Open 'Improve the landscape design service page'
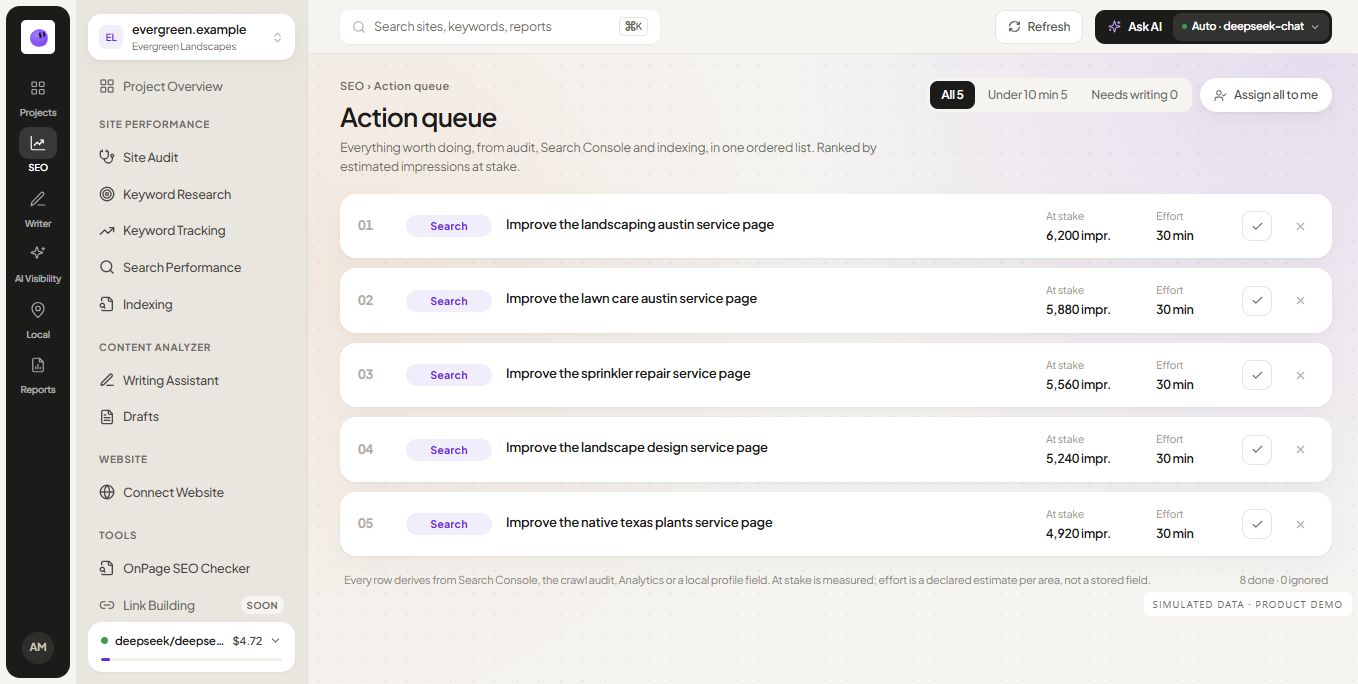1358x684 pixels. tap(637, 447)
